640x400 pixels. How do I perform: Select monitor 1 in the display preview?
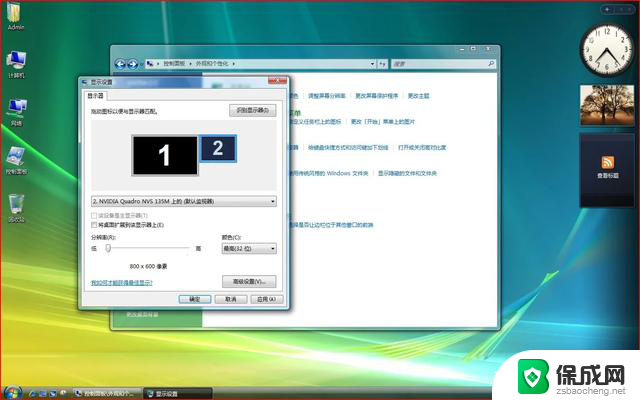click(x=165, y=155)
